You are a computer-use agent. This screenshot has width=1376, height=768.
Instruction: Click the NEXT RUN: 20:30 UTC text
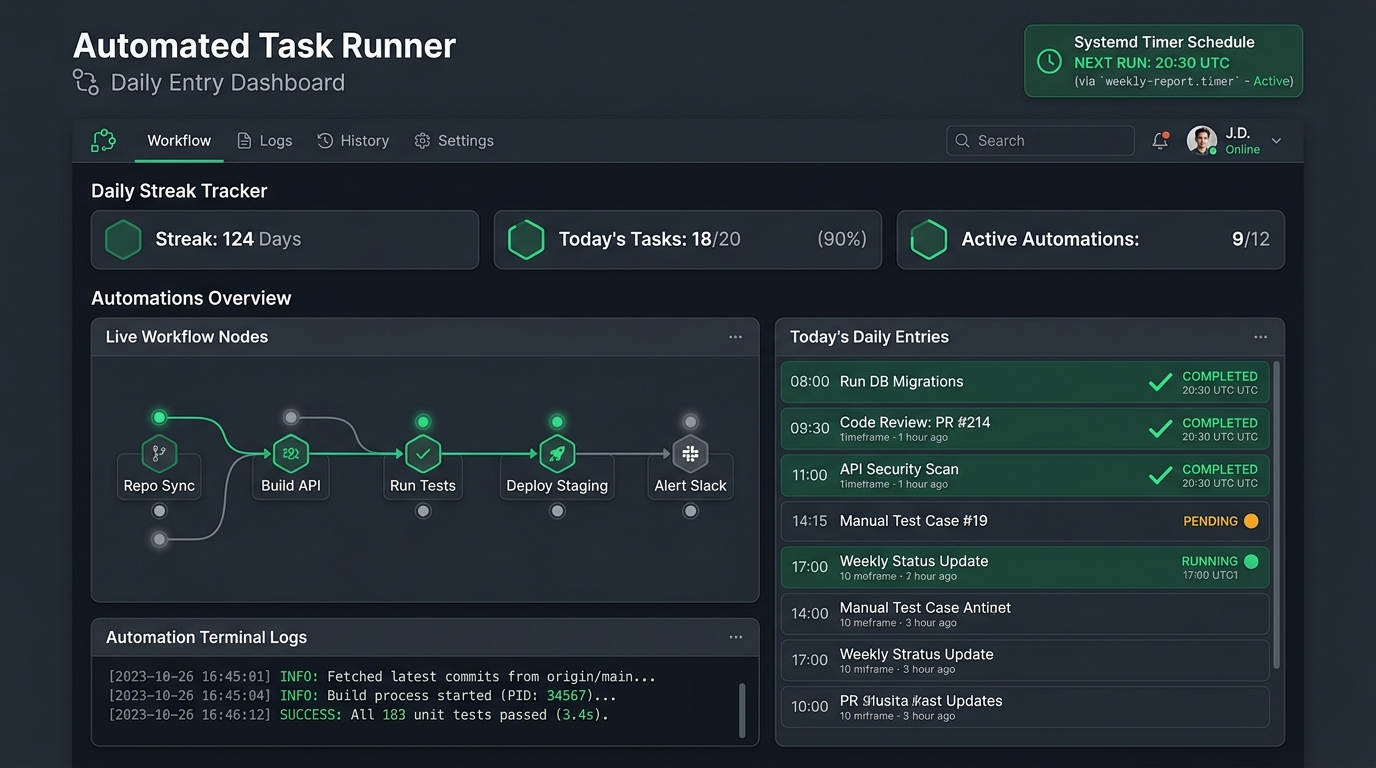coord(1152,62)
